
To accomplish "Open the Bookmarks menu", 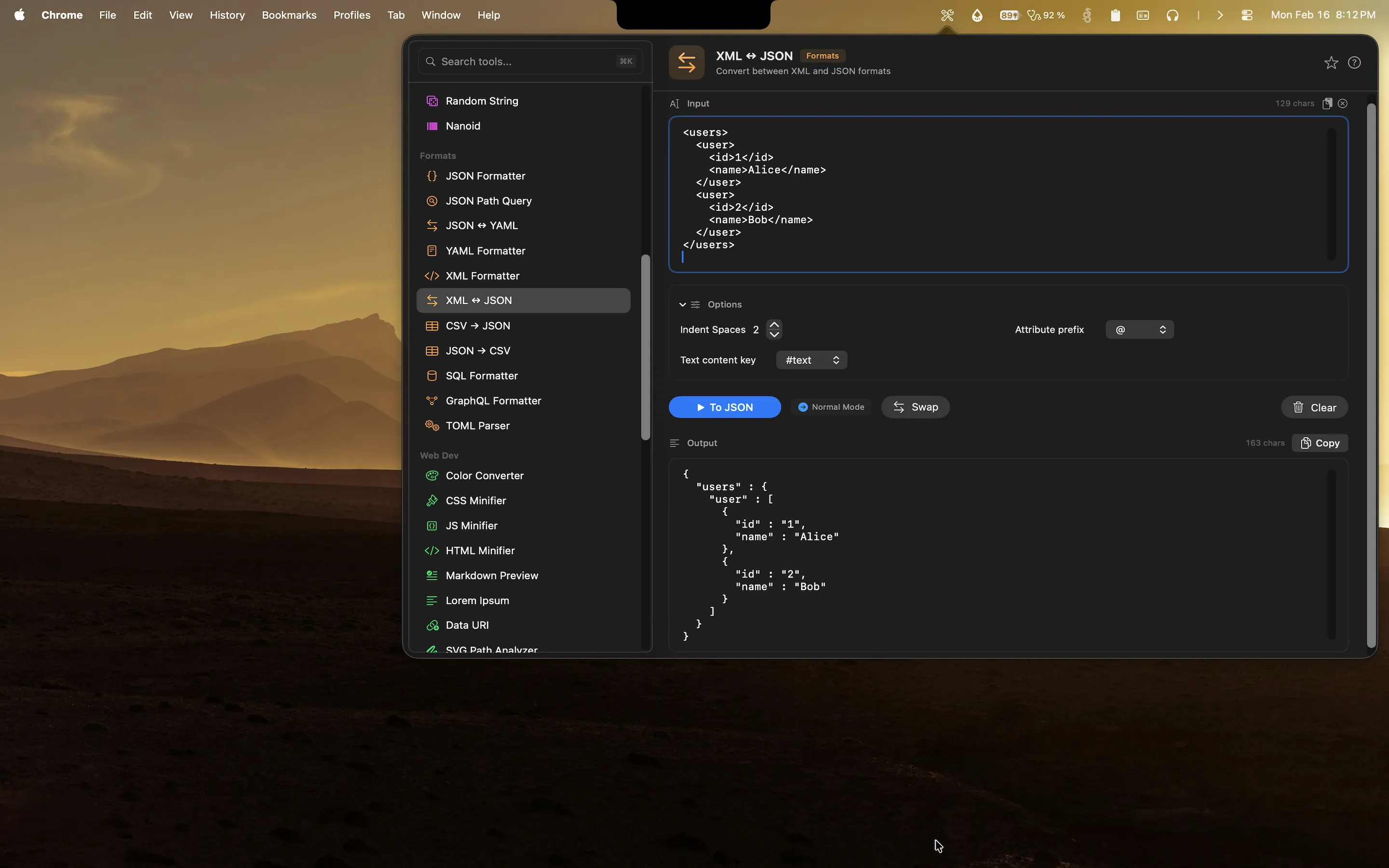I will (x=289, y=15).
